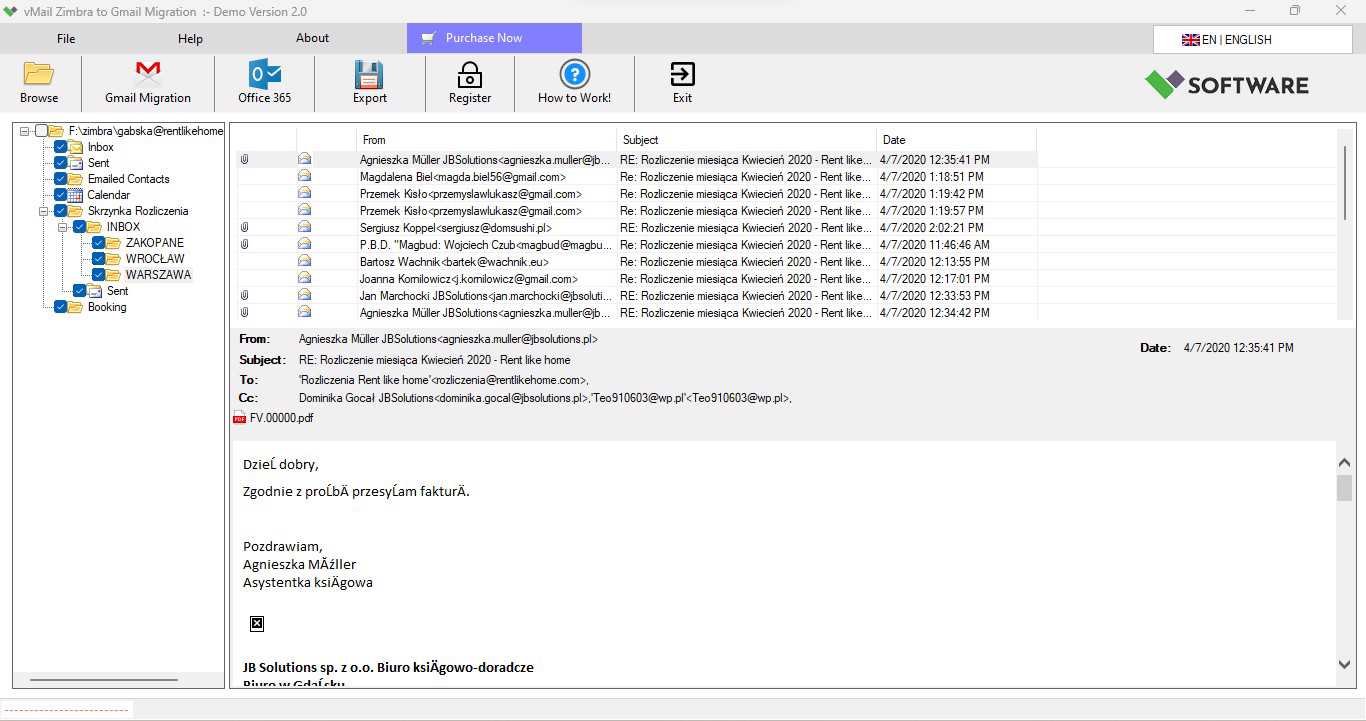Viewport: 1366px width, 721px height.
Task: Toggle the Emailed Contacts checkbox
Action: point(61,179)
